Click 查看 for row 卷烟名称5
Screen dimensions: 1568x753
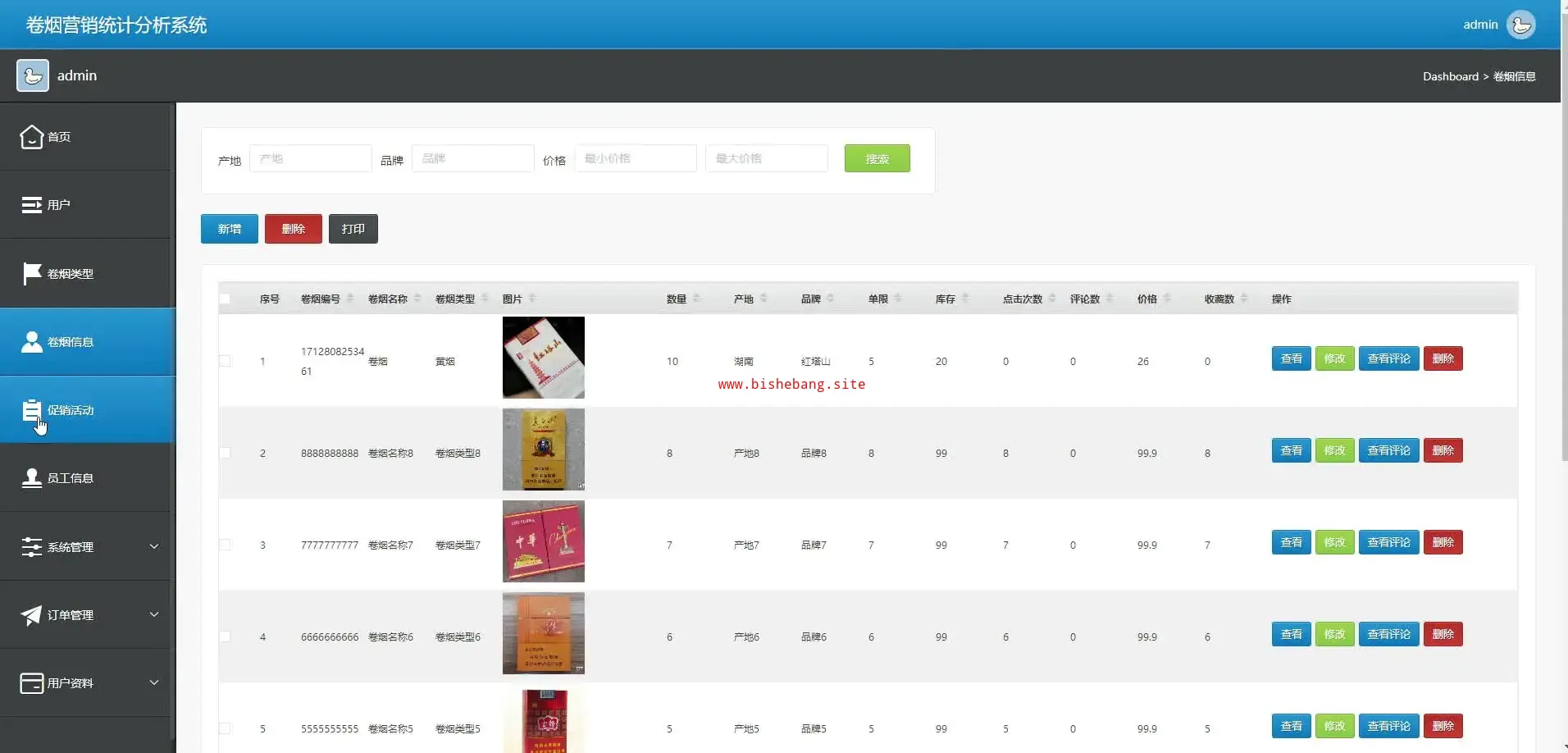1292,726
